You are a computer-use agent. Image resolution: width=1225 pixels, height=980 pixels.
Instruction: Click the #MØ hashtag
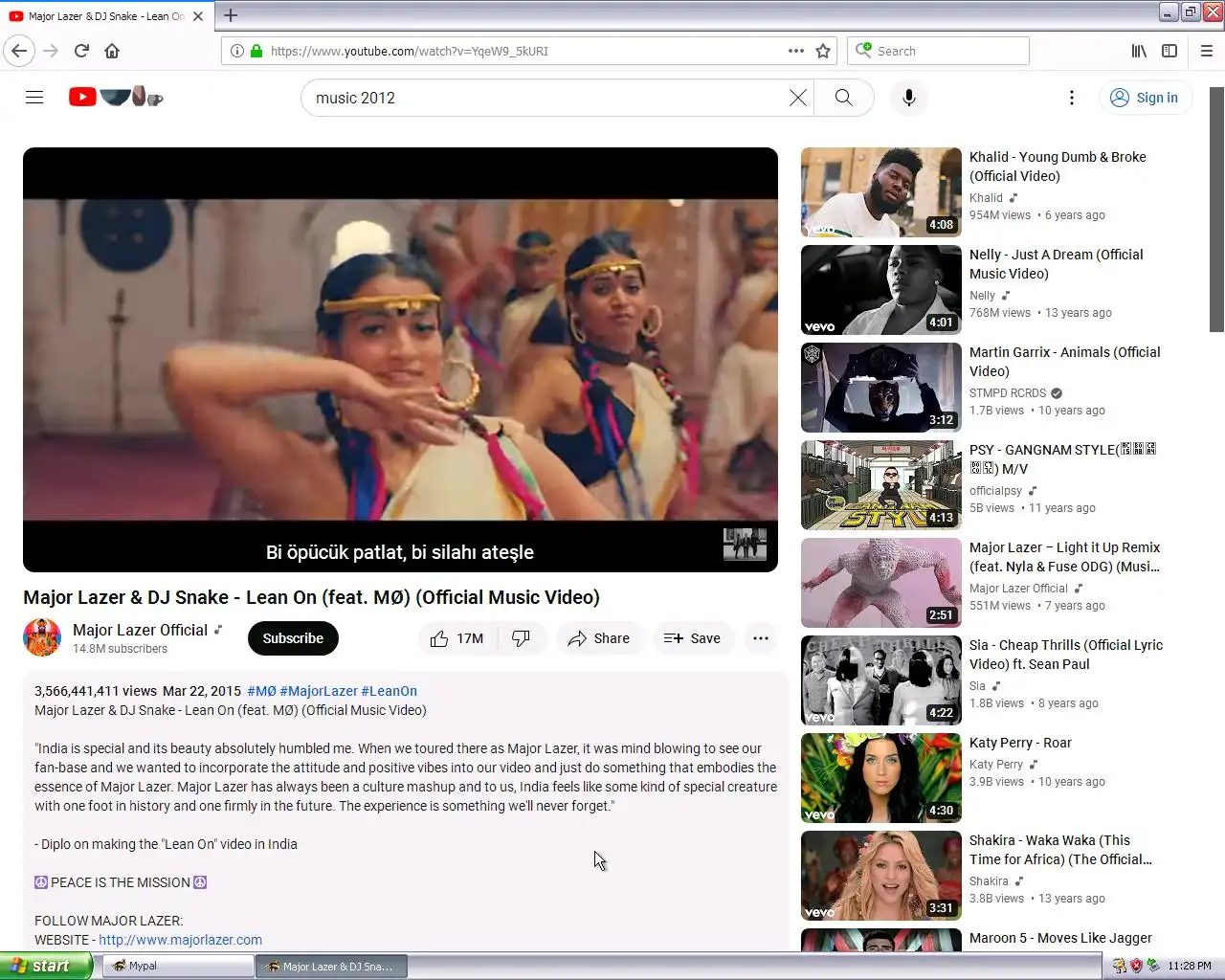(x=261, y=691)
